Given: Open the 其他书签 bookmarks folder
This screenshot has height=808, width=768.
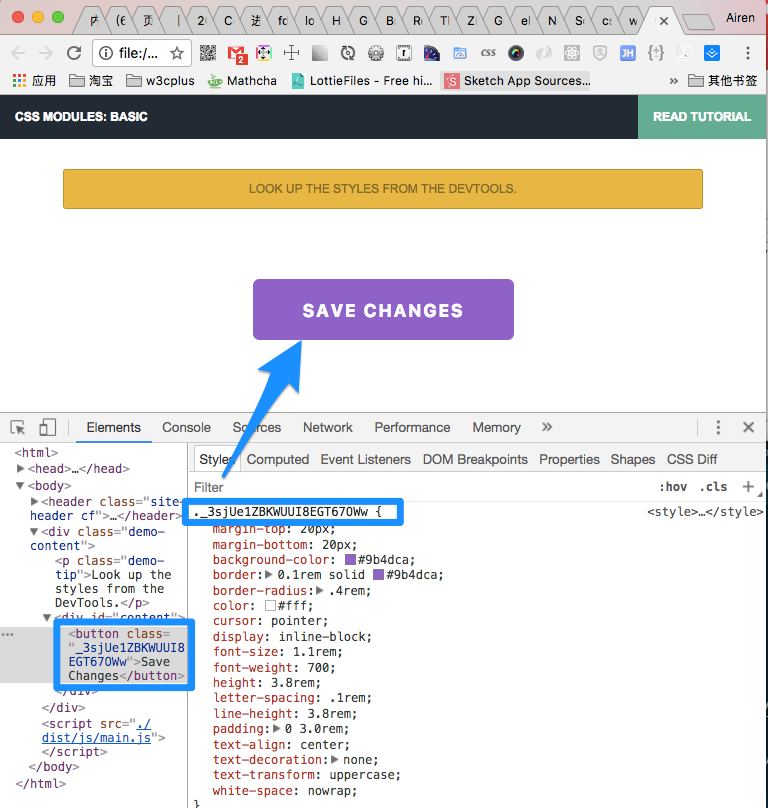Looking at the screenshot, I should [x=723, y=81].
